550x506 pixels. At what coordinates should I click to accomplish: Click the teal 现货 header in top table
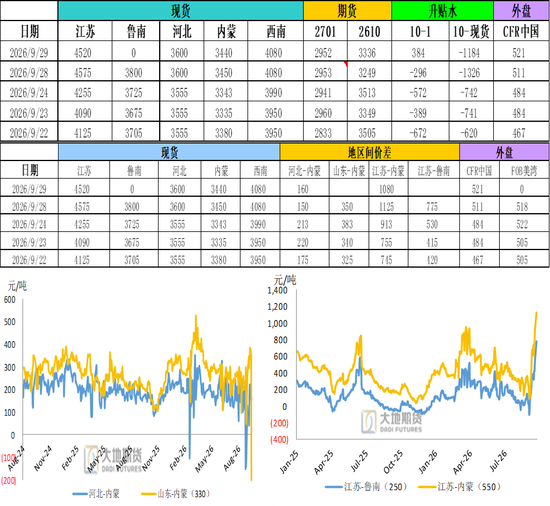[181, 11]
